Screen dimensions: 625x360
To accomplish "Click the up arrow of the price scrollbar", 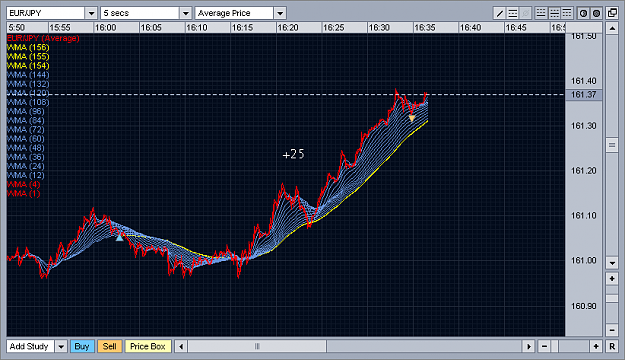I will [612, 28].
